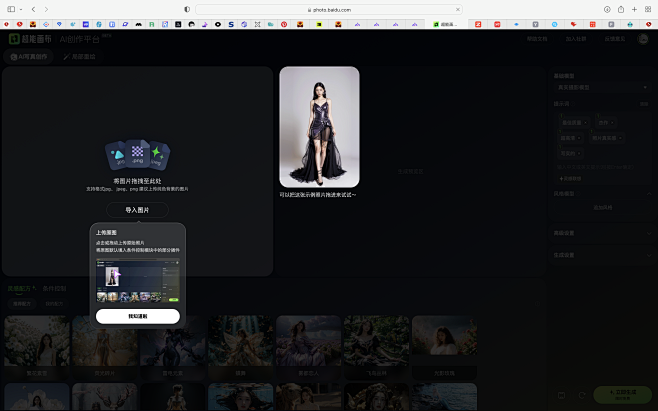Image resolution: width=658 pixels, height=411 pixels.
Task: Click the 超能画布 logo
Action: pyautogui.click(x=30, y=39)
